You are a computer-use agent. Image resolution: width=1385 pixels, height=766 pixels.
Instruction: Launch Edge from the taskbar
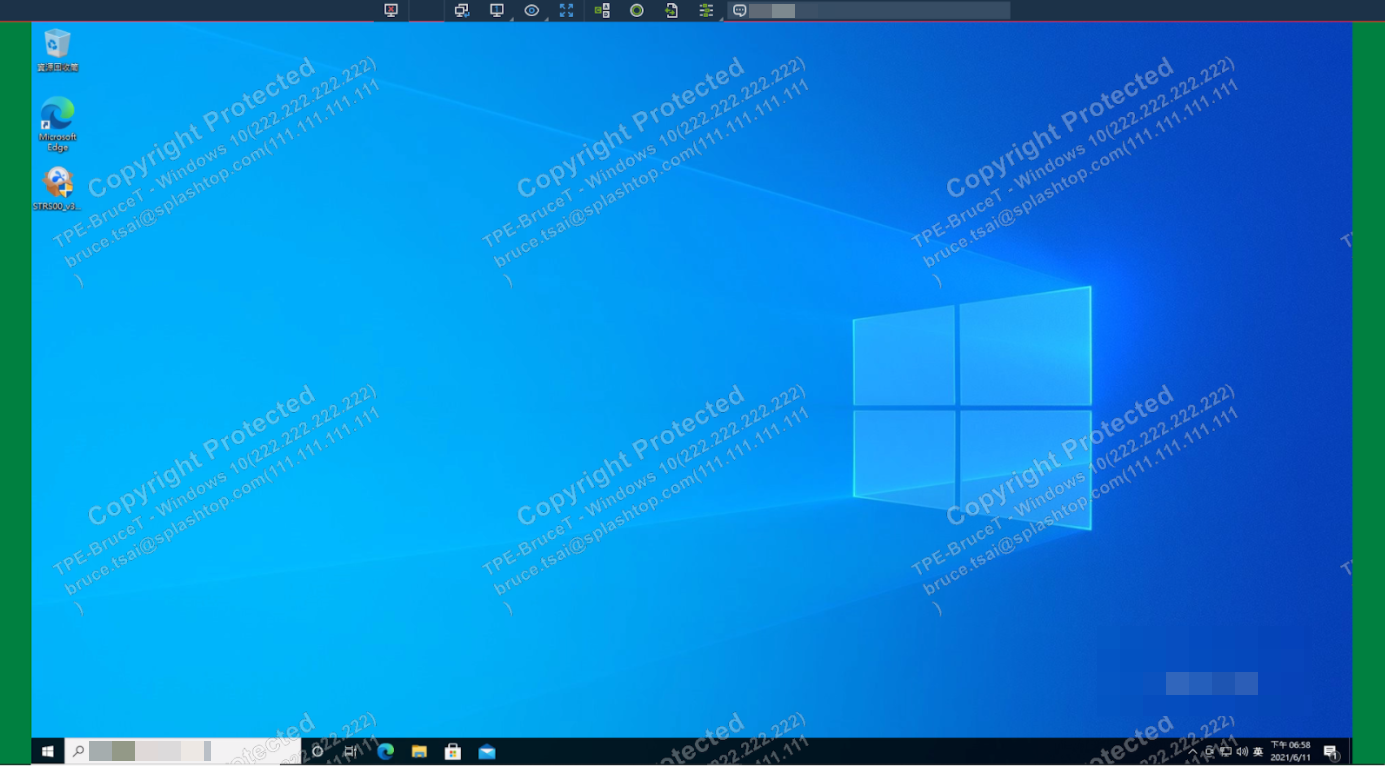(x=385, y=752)
